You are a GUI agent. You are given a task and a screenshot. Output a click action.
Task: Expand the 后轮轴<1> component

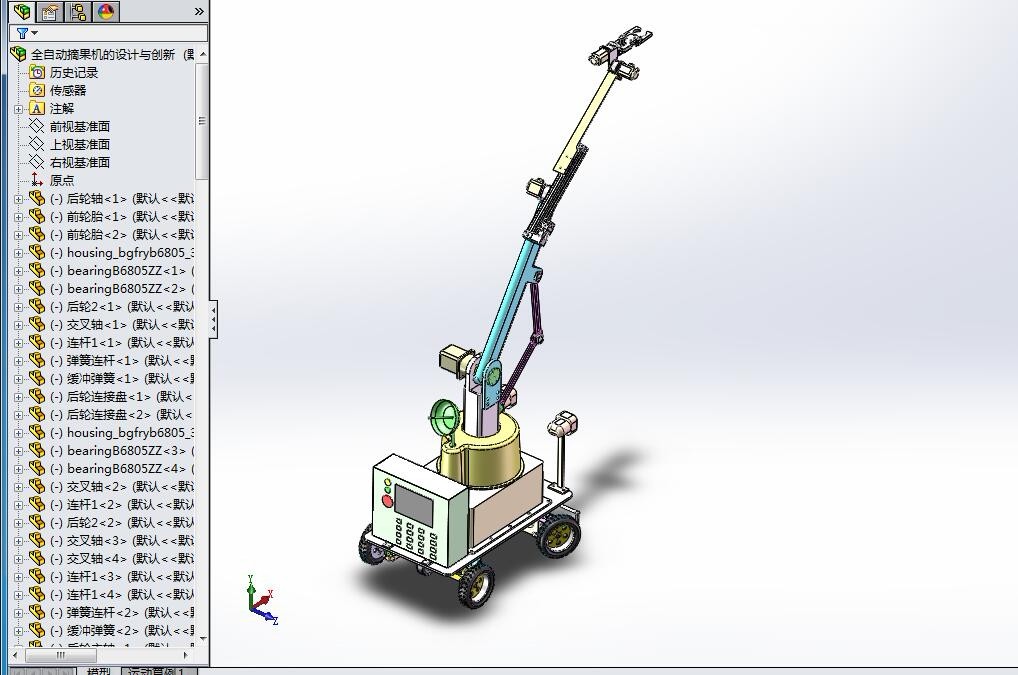click(18, 199)
